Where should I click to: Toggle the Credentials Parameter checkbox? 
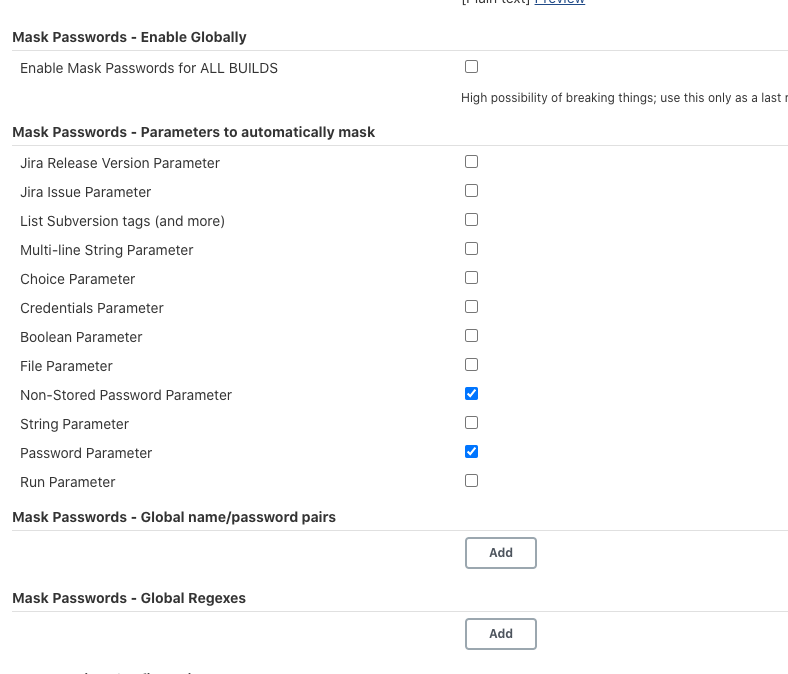(x=472, y=307)
